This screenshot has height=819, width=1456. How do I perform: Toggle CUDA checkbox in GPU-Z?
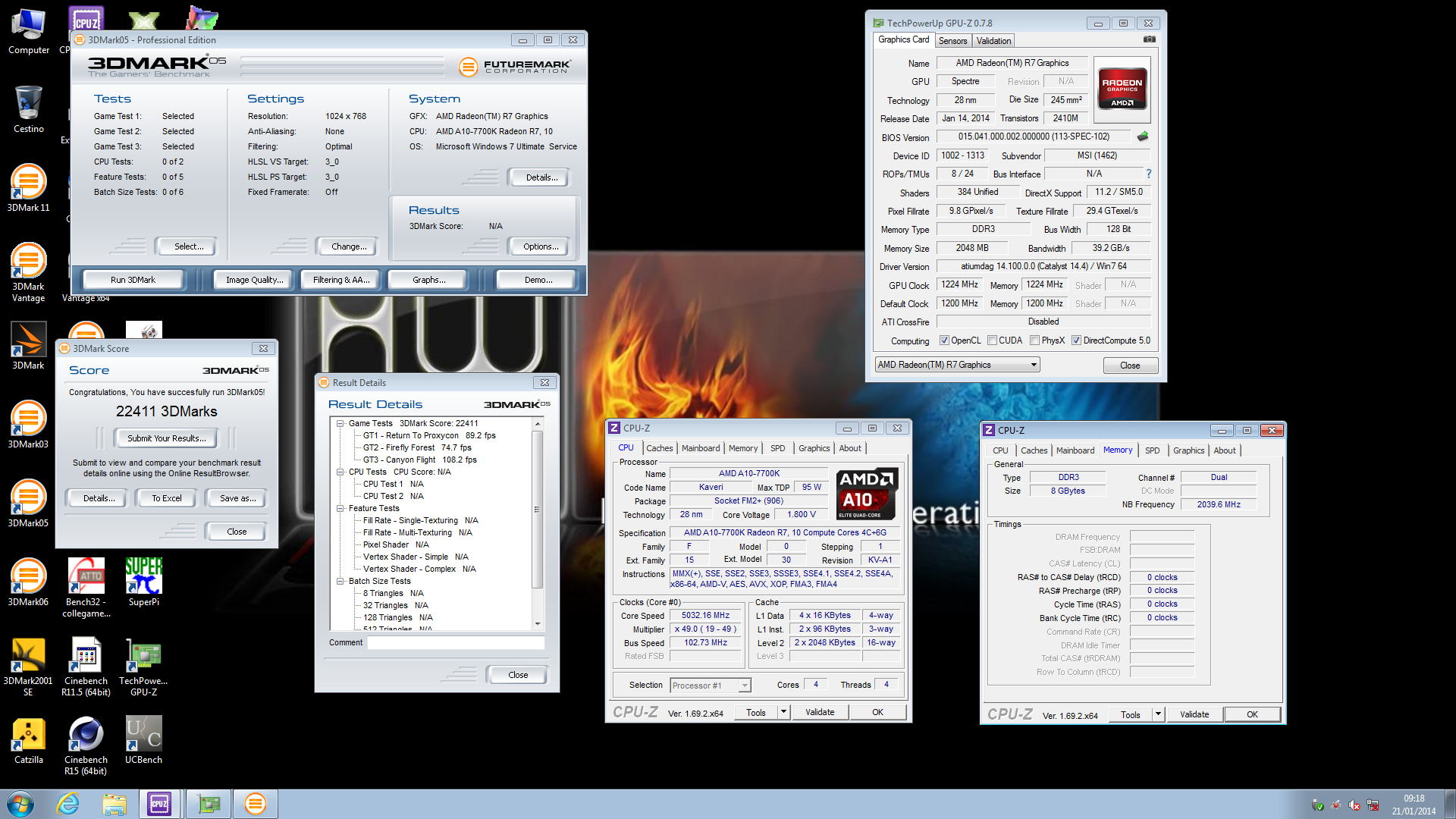point(992,340)
